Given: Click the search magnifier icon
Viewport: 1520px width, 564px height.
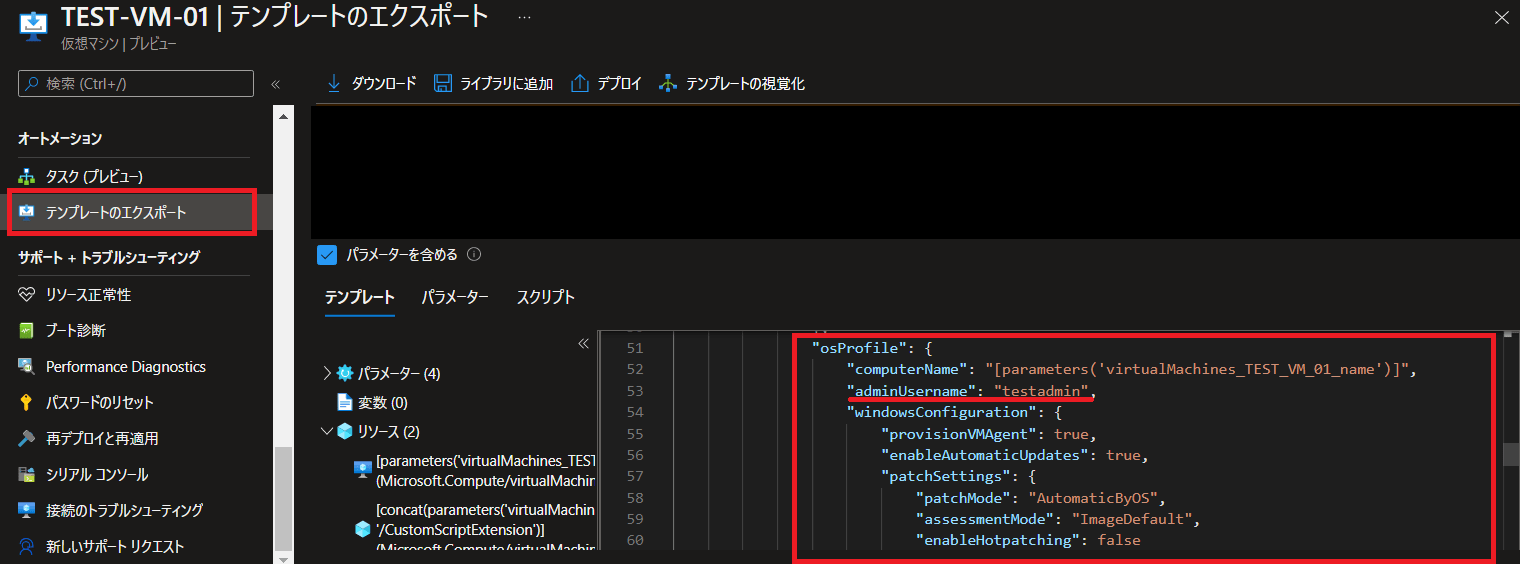Looking at the screenshot, I should point(32,84).
